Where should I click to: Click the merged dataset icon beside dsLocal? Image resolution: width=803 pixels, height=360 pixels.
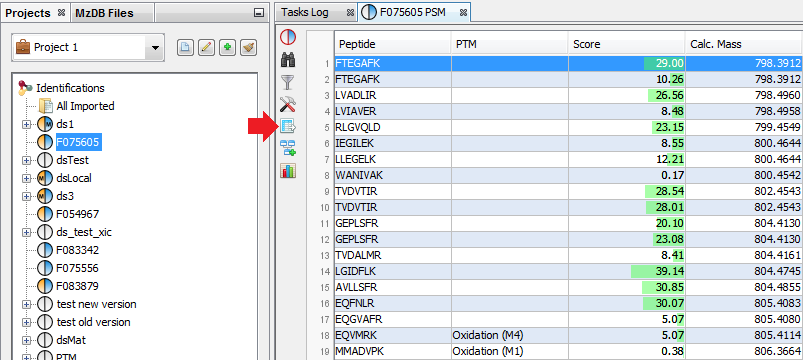tap(45, 178)
